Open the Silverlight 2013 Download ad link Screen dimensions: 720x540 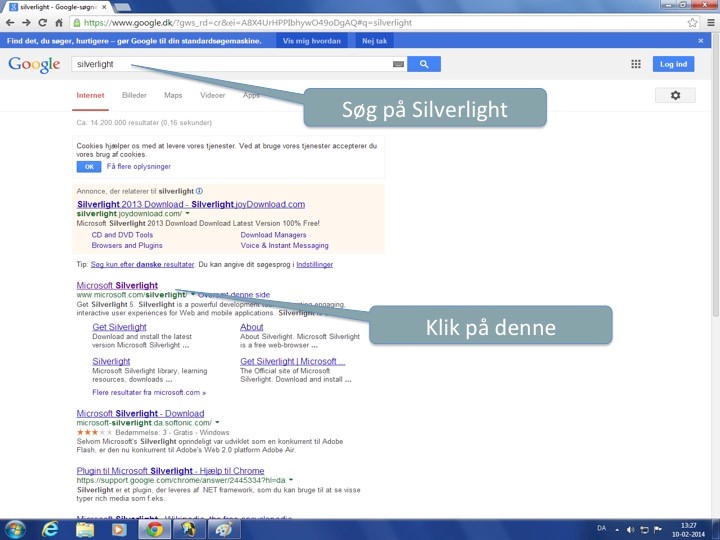[x=191, y=204]
